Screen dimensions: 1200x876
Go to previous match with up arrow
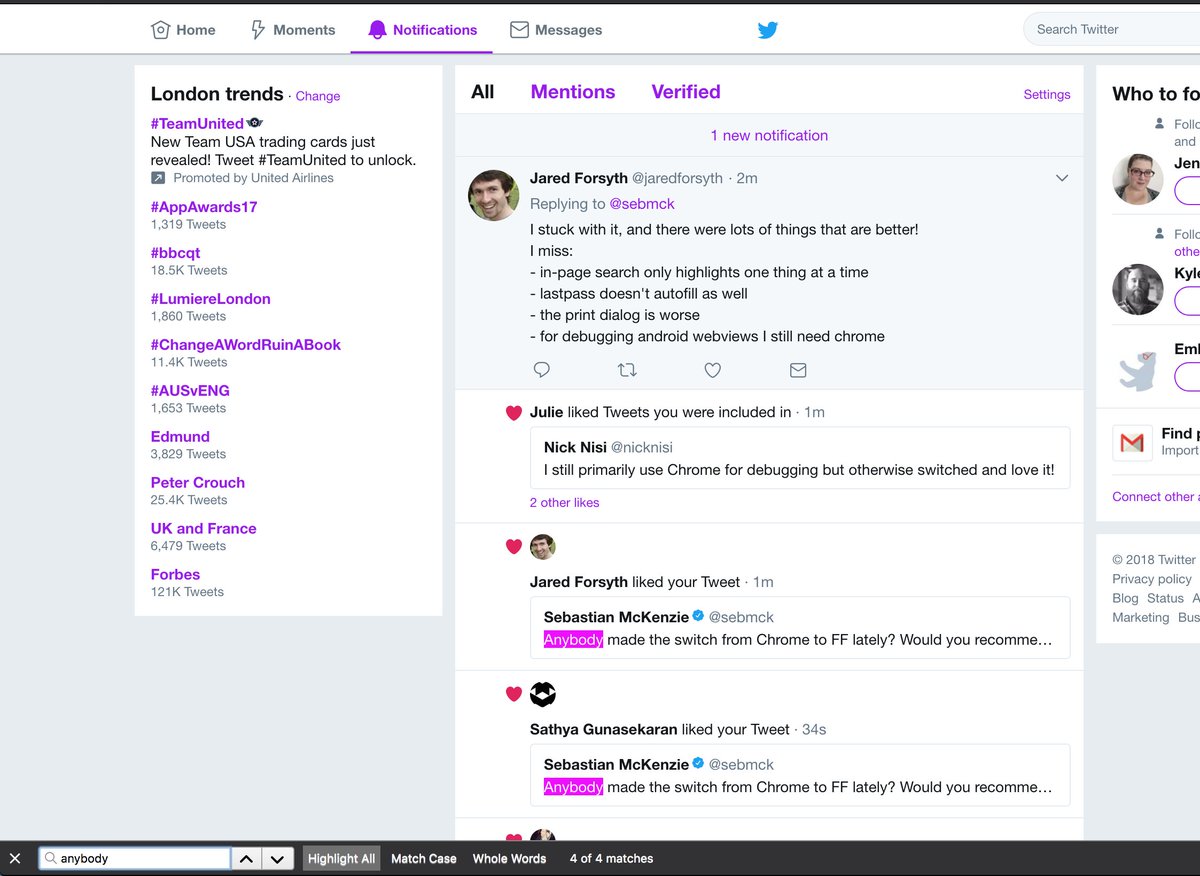[x=247, y=858]
